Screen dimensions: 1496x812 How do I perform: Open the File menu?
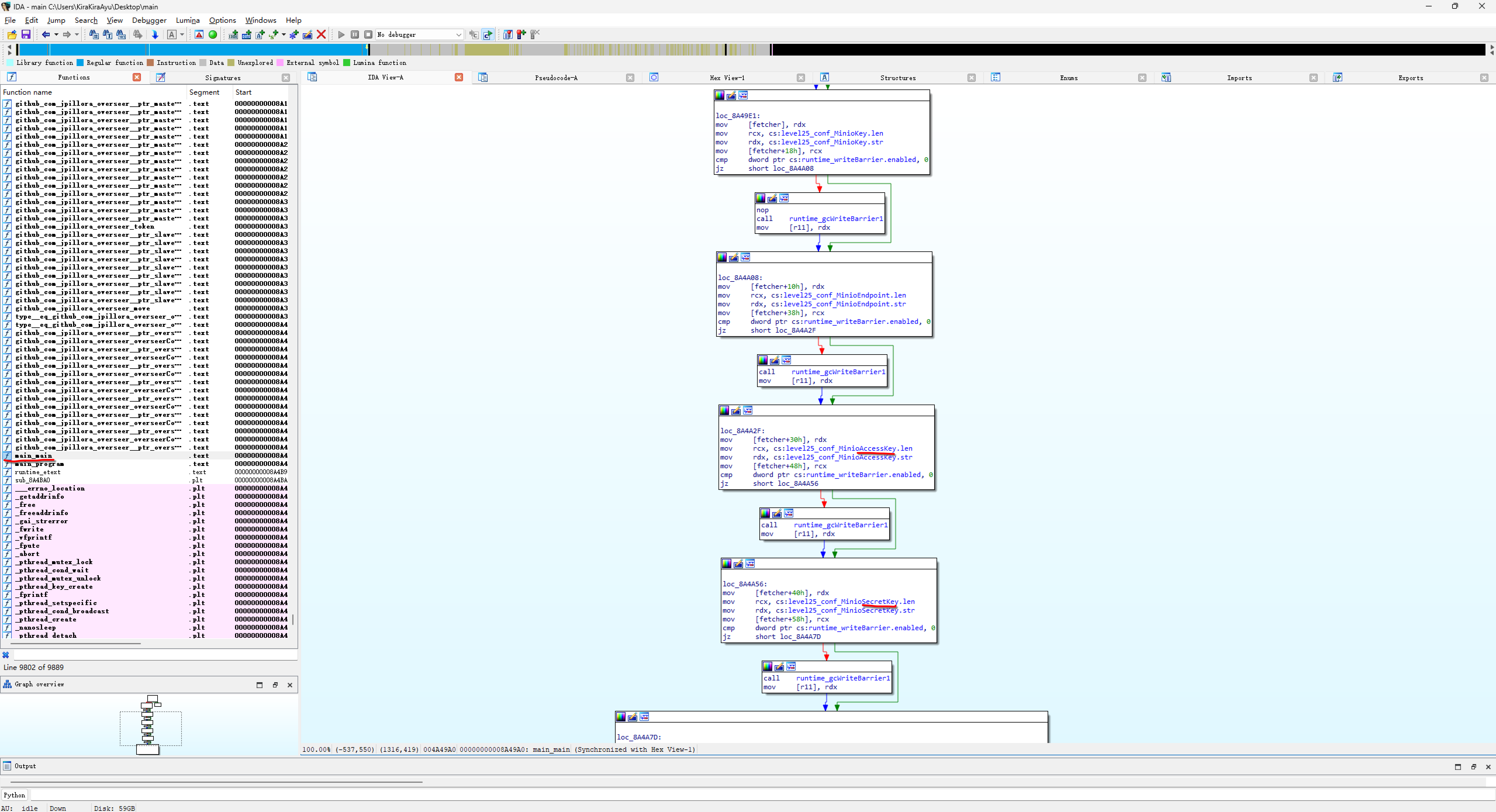point(10,20)
